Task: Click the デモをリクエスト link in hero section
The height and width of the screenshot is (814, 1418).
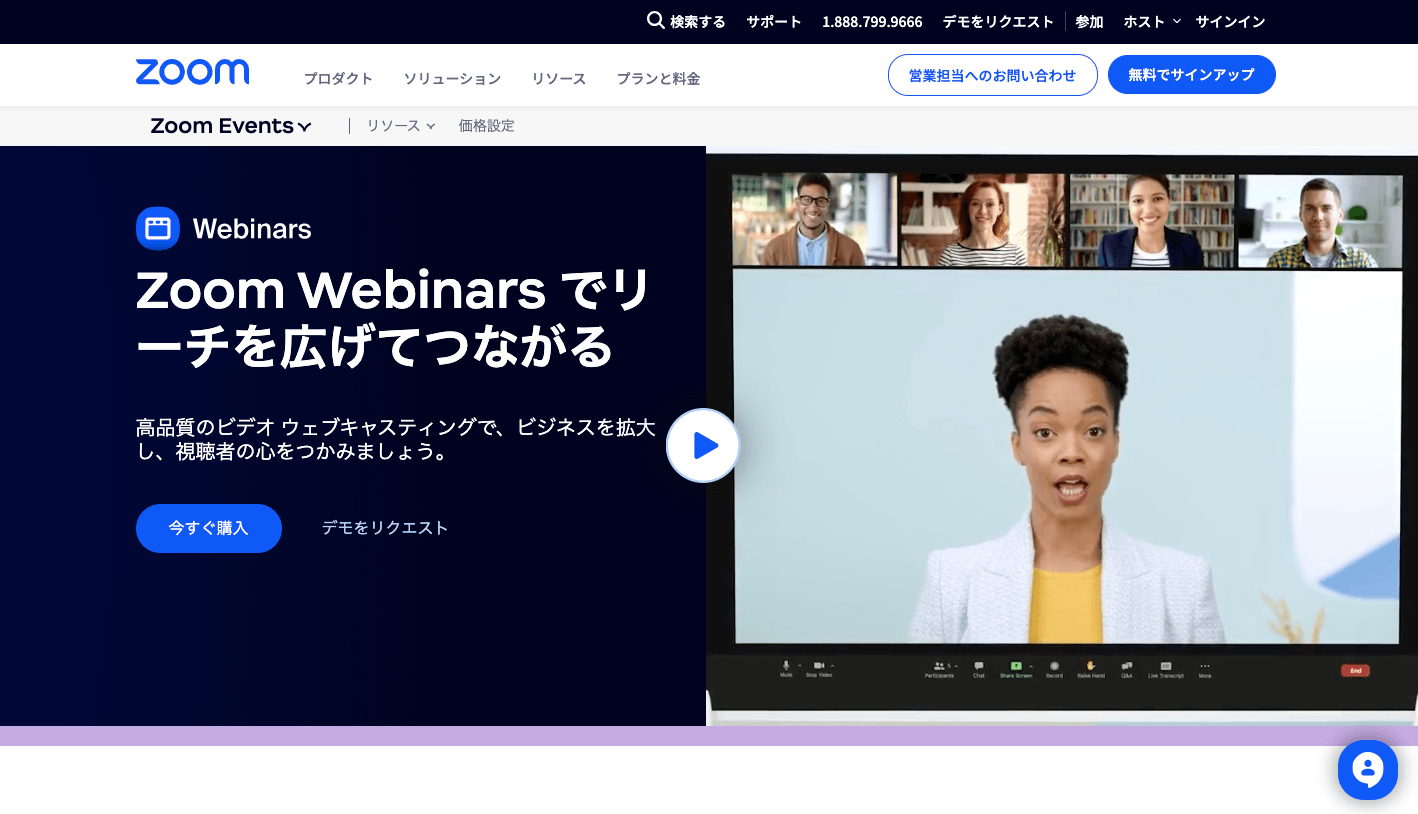Action: click(x=385, y=528)
